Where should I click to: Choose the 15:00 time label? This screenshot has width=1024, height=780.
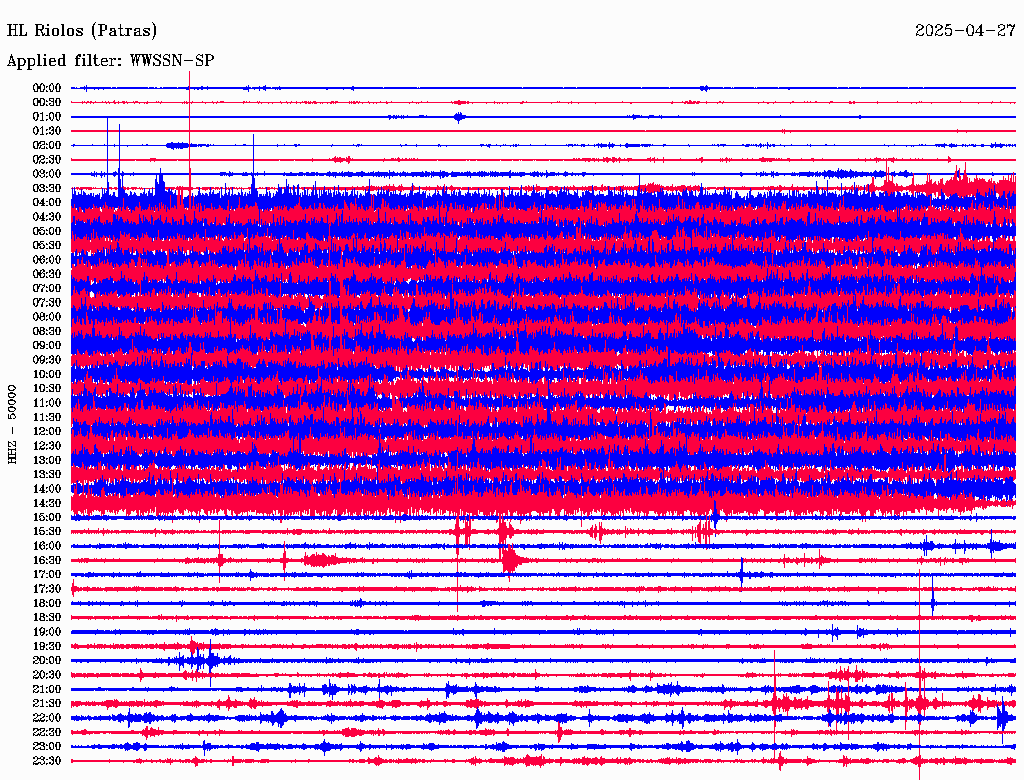click(x=47, y=518)
